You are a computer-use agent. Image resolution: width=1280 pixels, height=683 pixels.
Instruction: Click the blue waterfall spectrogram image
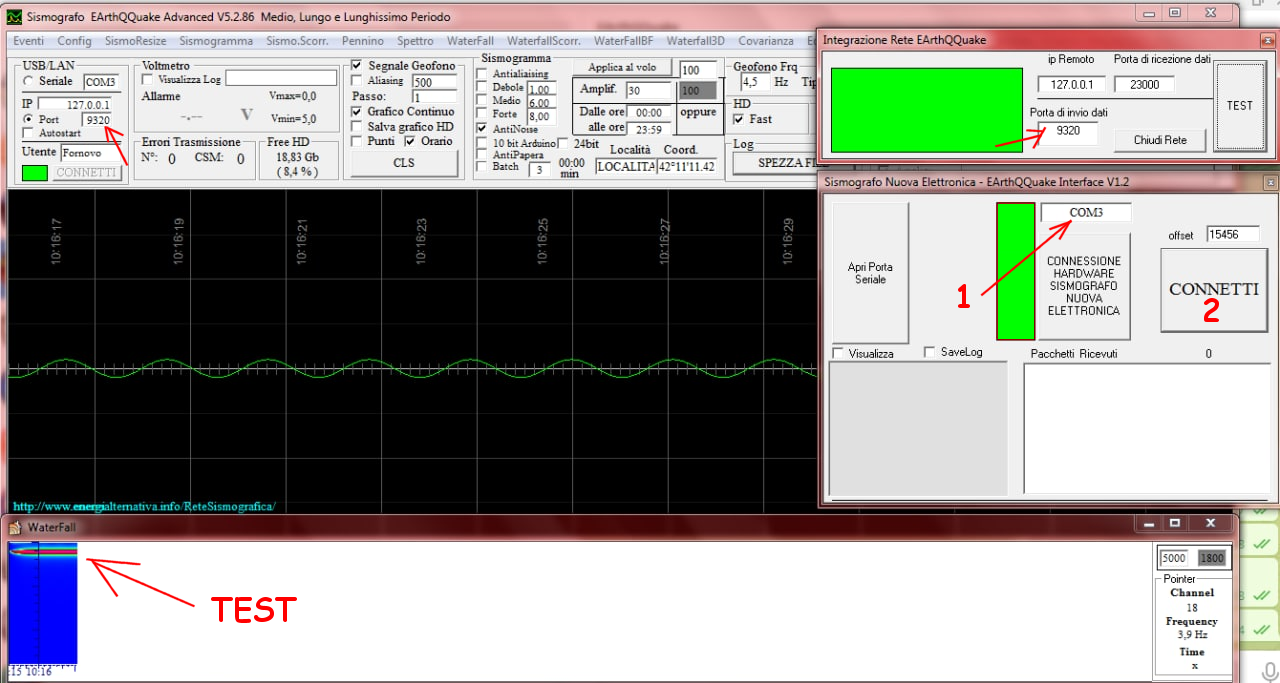click(x=43, y=604)
